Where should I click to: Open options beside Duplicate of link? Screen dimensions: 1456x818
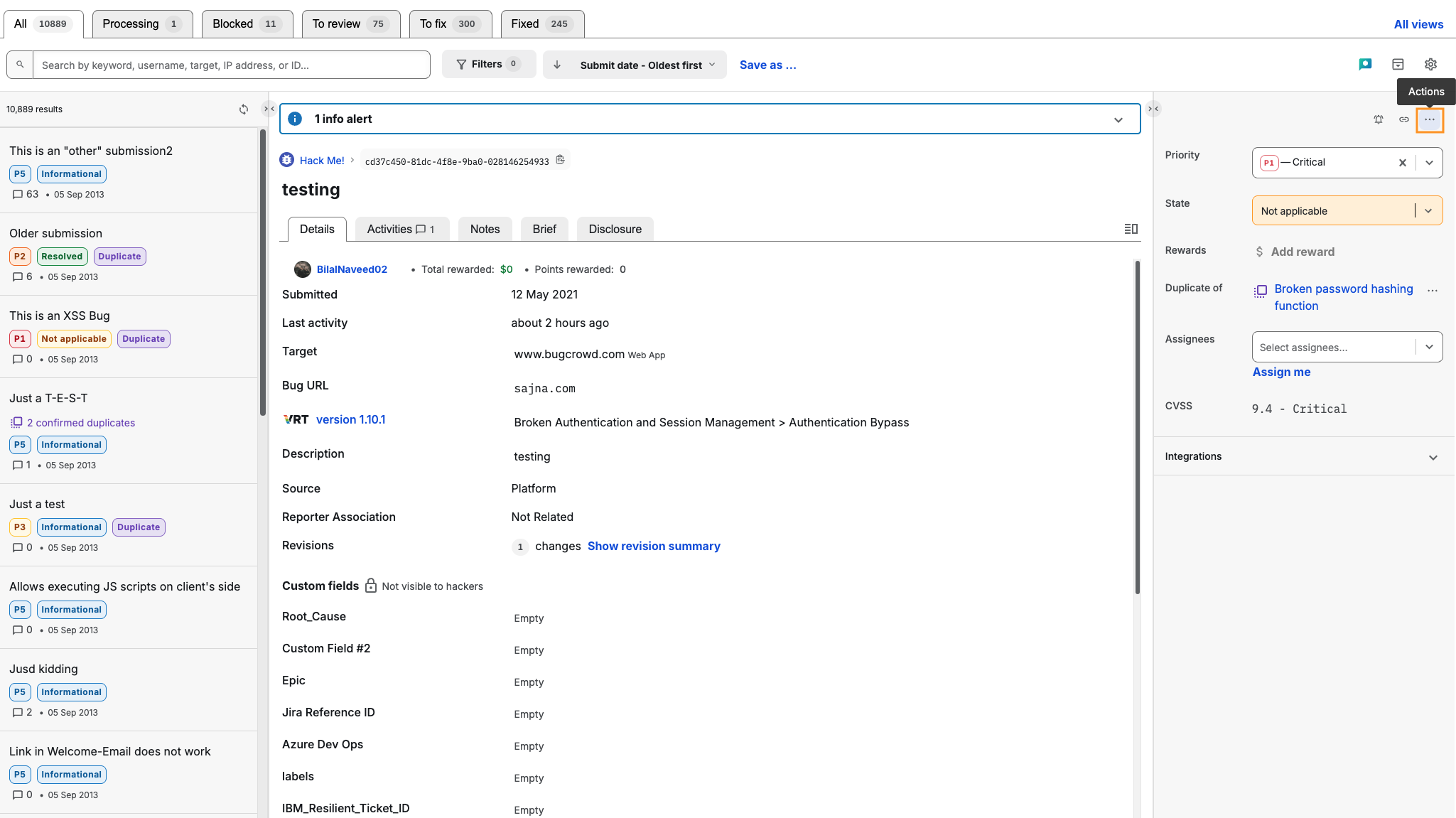[1433, 290]
